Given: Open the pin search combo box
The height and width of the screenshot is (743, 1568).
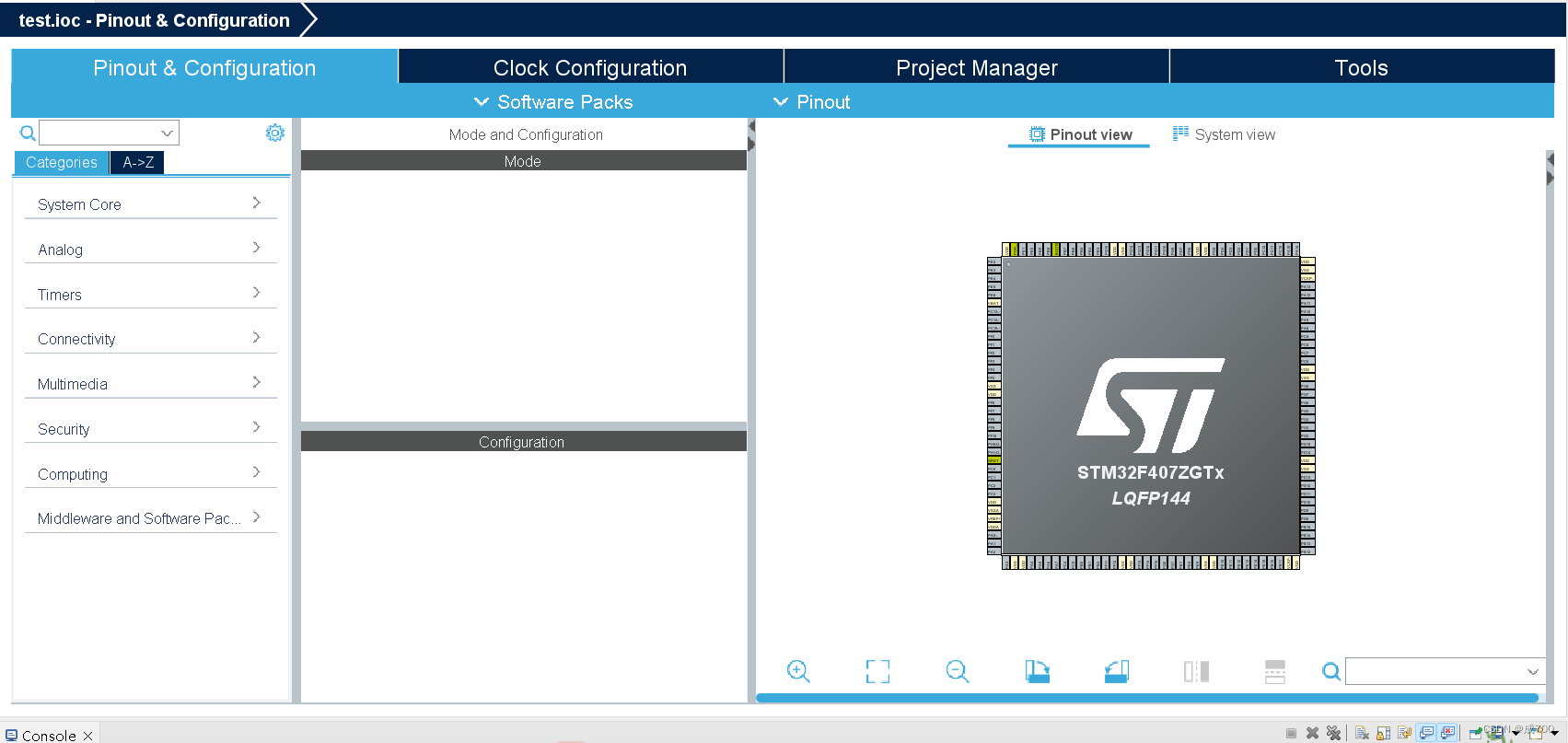Looking at the screenshot, I should (1445, 671).
